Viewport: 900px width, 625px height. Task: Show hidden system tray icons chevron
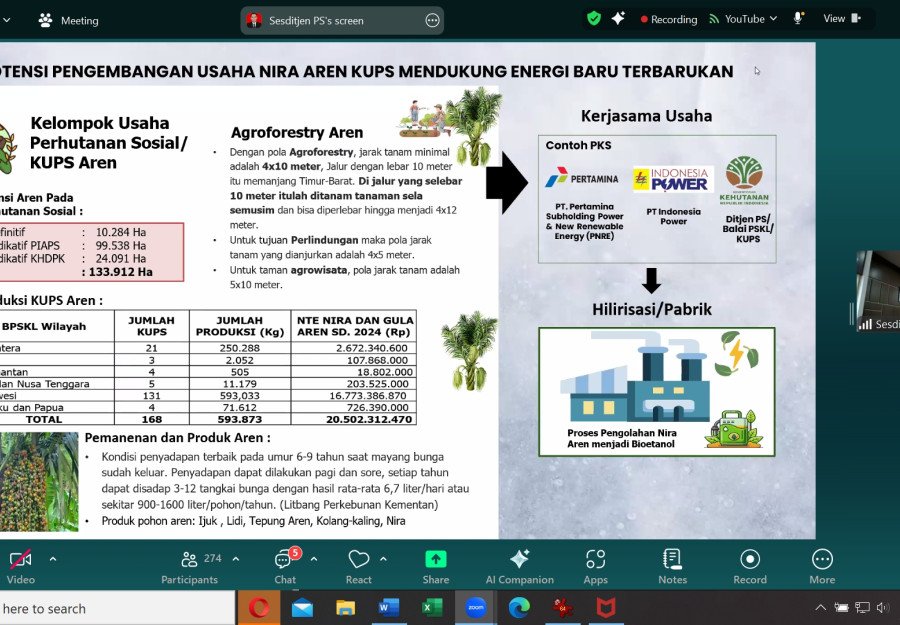[821, 607]
